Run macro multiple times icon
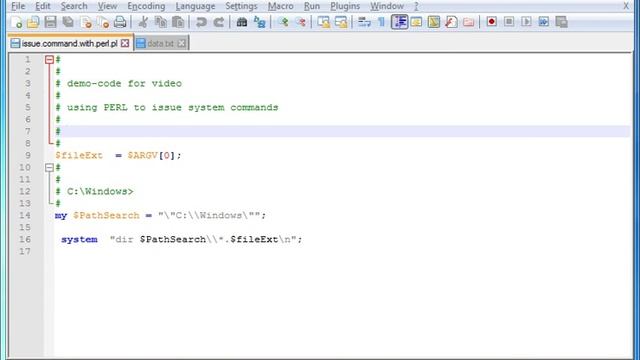The width and height of the screenshot is (640, 360). (x=544, y=22)
